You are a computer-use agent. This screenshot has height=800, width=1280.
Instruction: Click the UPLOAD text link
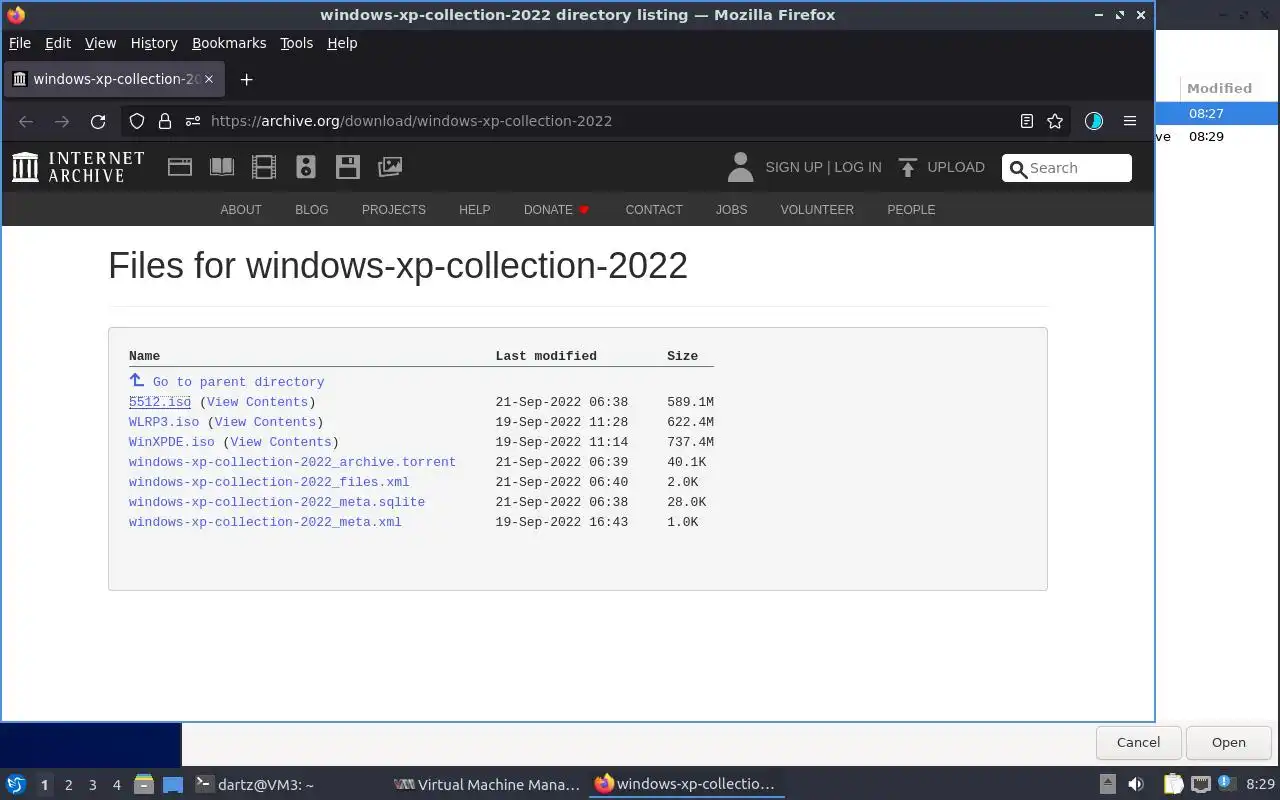(956, 167)
